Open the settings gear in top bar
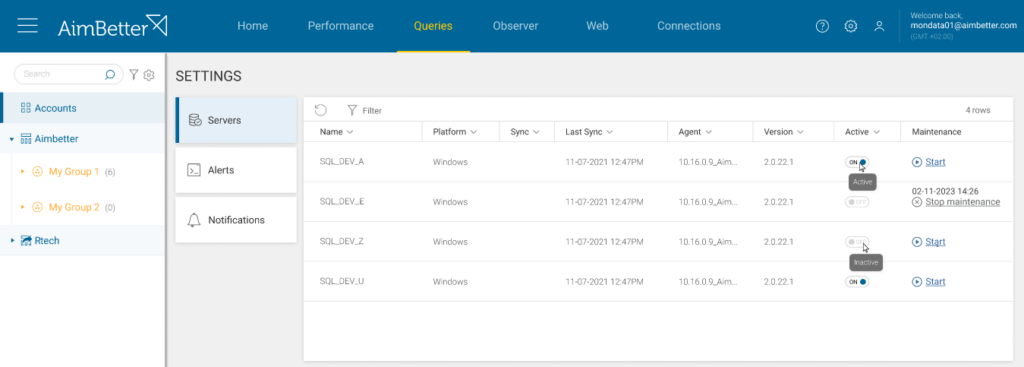1024x367 pixels. point(850,26)
